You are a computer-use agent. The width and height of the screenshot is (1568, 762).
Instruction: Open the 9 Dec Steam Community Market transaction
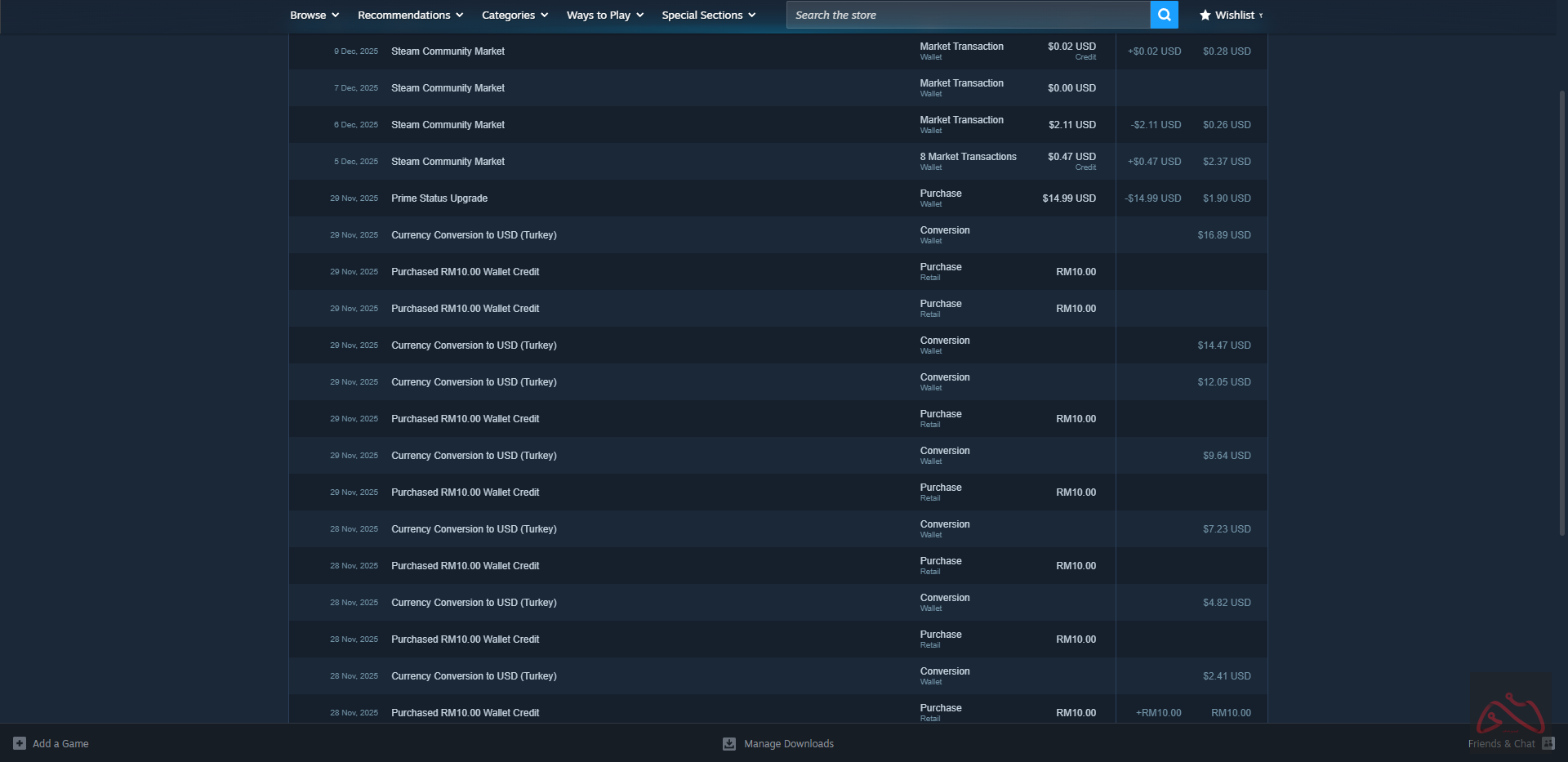point(448,51)
